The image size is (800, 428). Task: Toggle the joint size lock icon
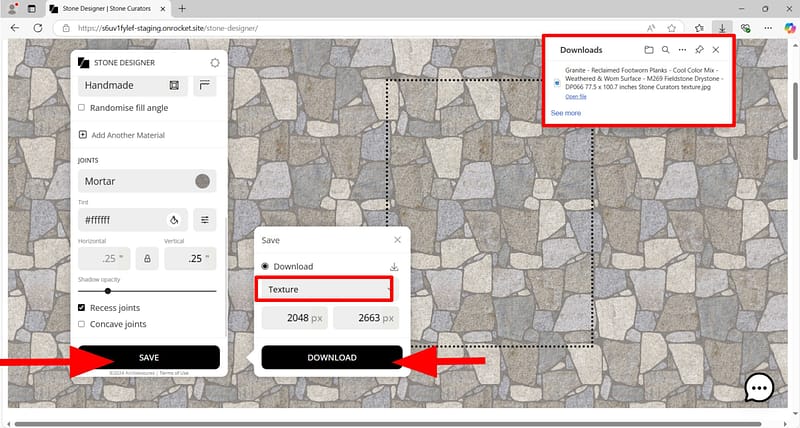point(147,259)
